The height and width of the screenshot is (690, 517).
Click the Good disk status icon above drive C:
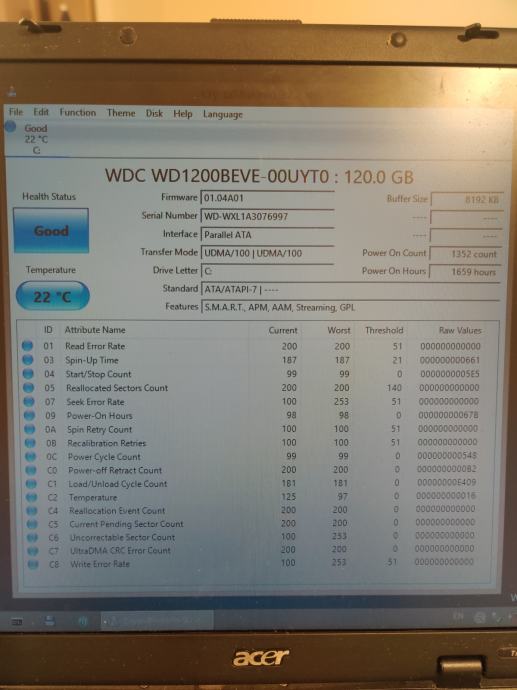(x=11, y=127)
